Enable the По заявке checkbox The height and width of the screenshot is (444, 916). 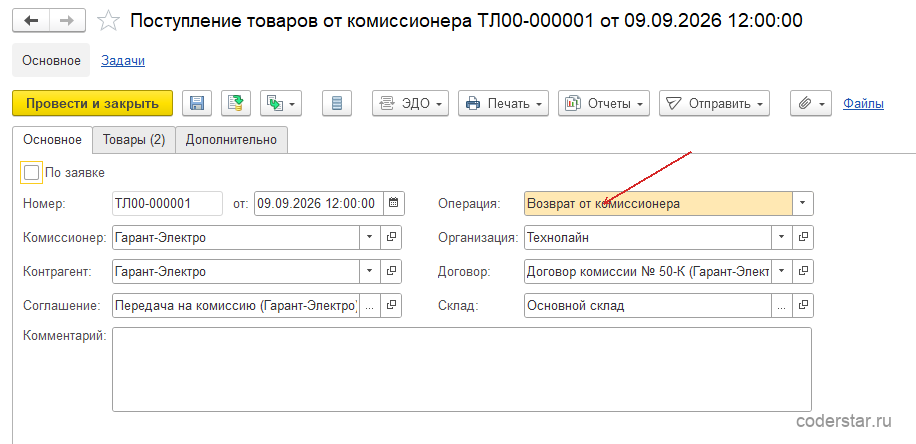coord(31,173)
